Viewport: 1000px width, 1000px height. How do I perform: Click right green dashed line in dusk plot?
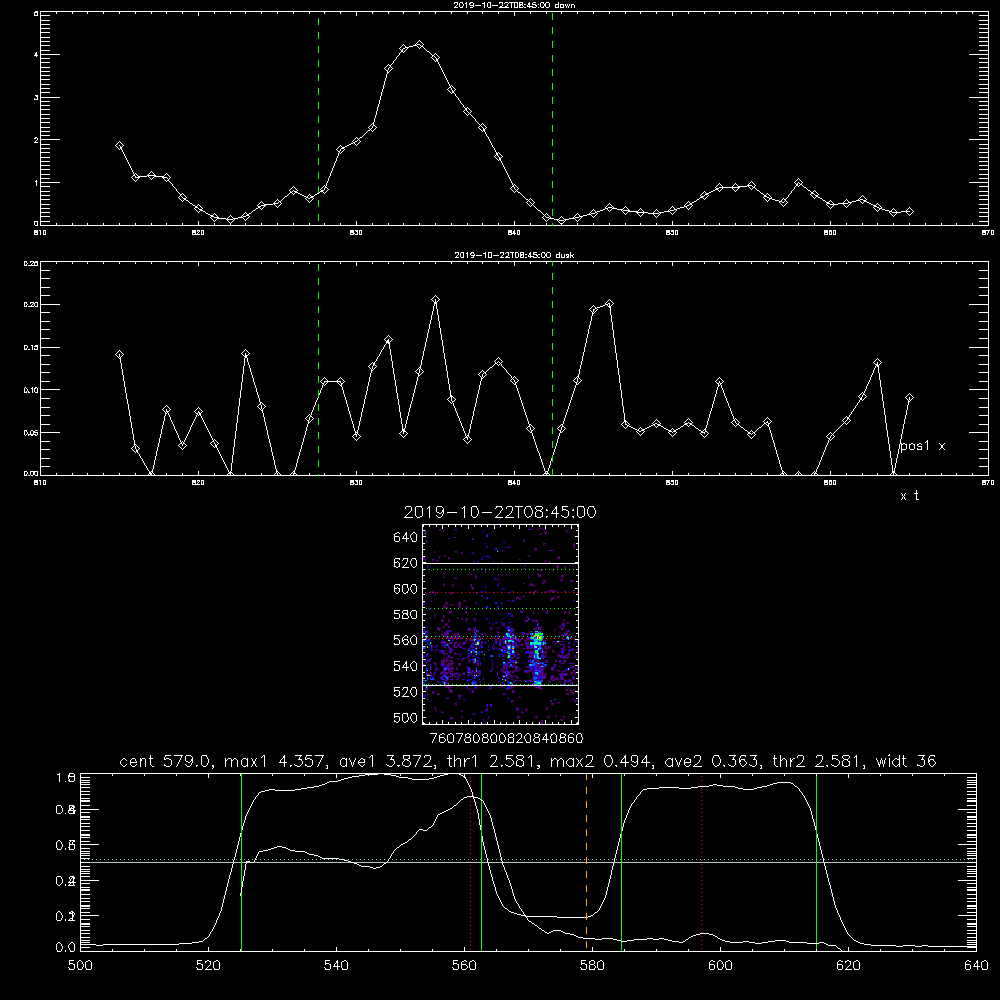(552, 368)
